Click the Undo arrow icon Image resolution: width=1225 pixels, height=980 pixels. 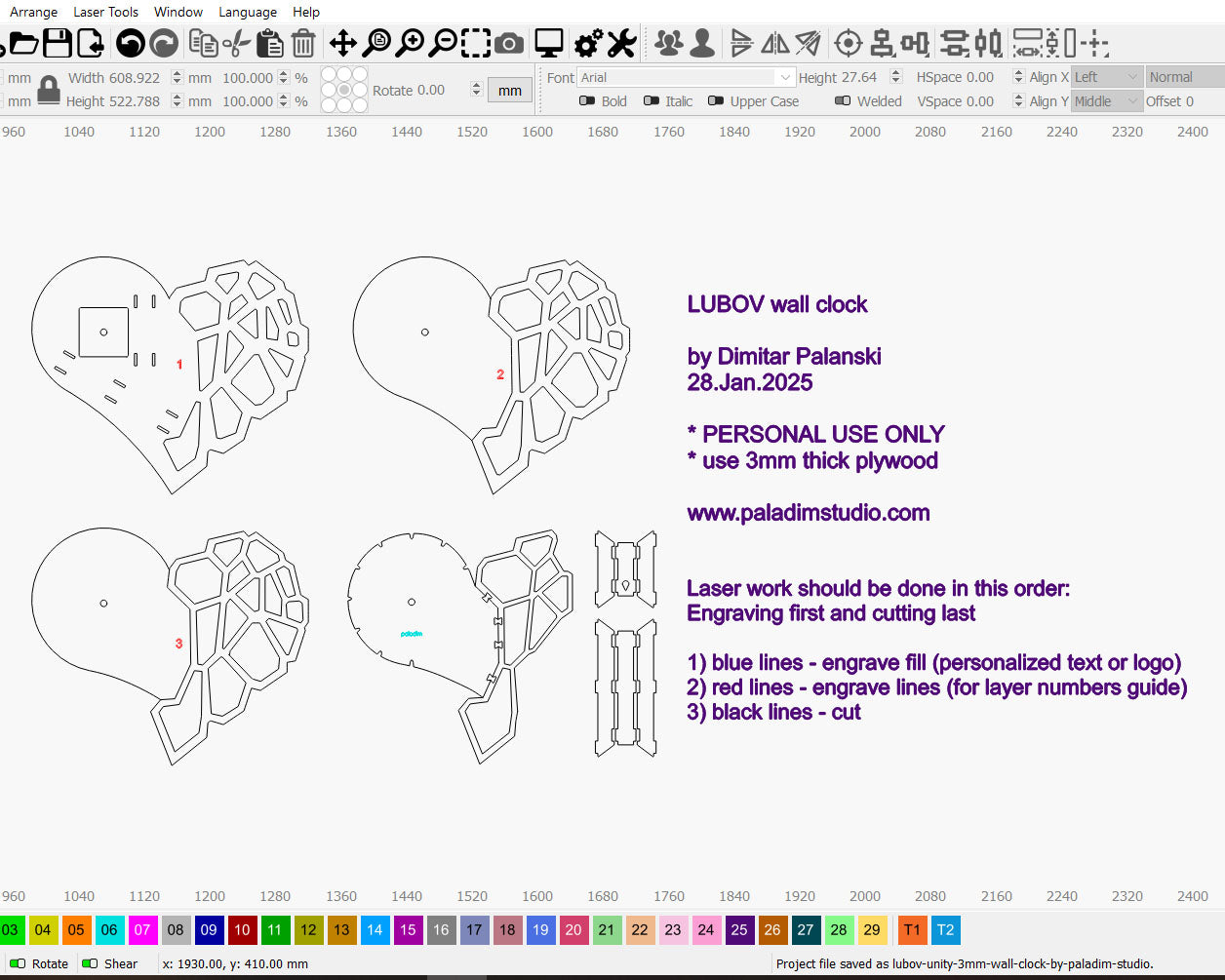click(x=130, y=43)
